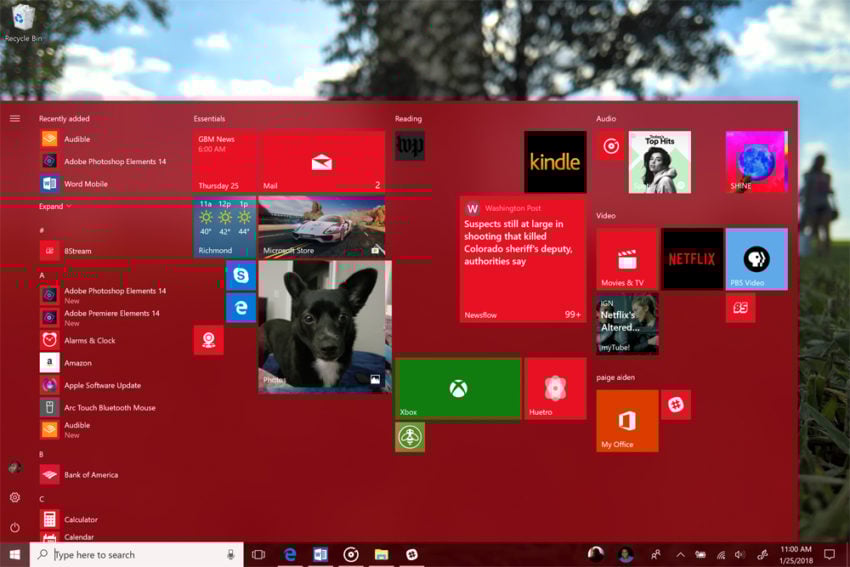Open the Richmond weather tile

(x=224, y=227)
